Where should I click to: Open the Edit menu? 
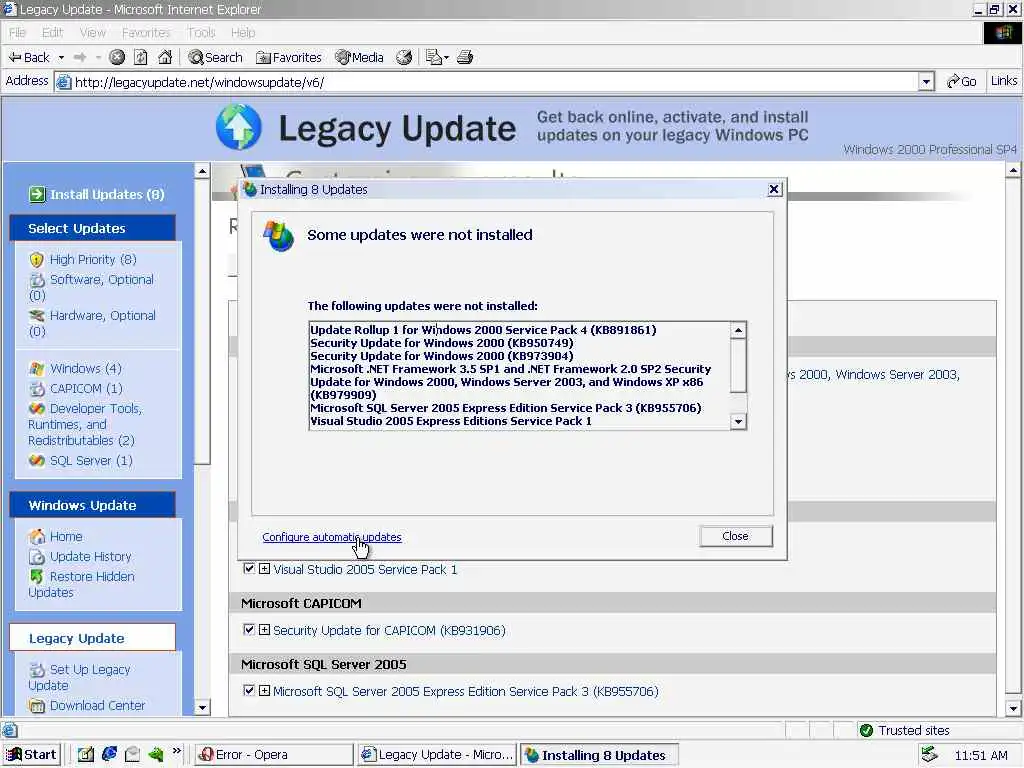tap(52, 33)
